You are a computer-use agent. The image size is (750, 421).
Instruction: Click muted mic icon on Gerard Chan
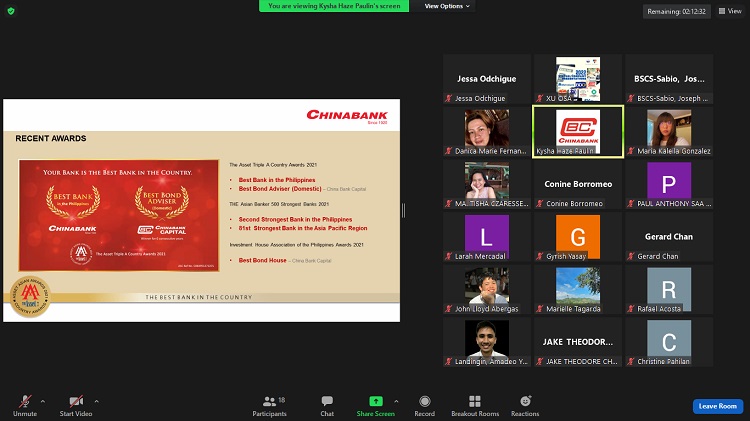click(x=631, y=256)
